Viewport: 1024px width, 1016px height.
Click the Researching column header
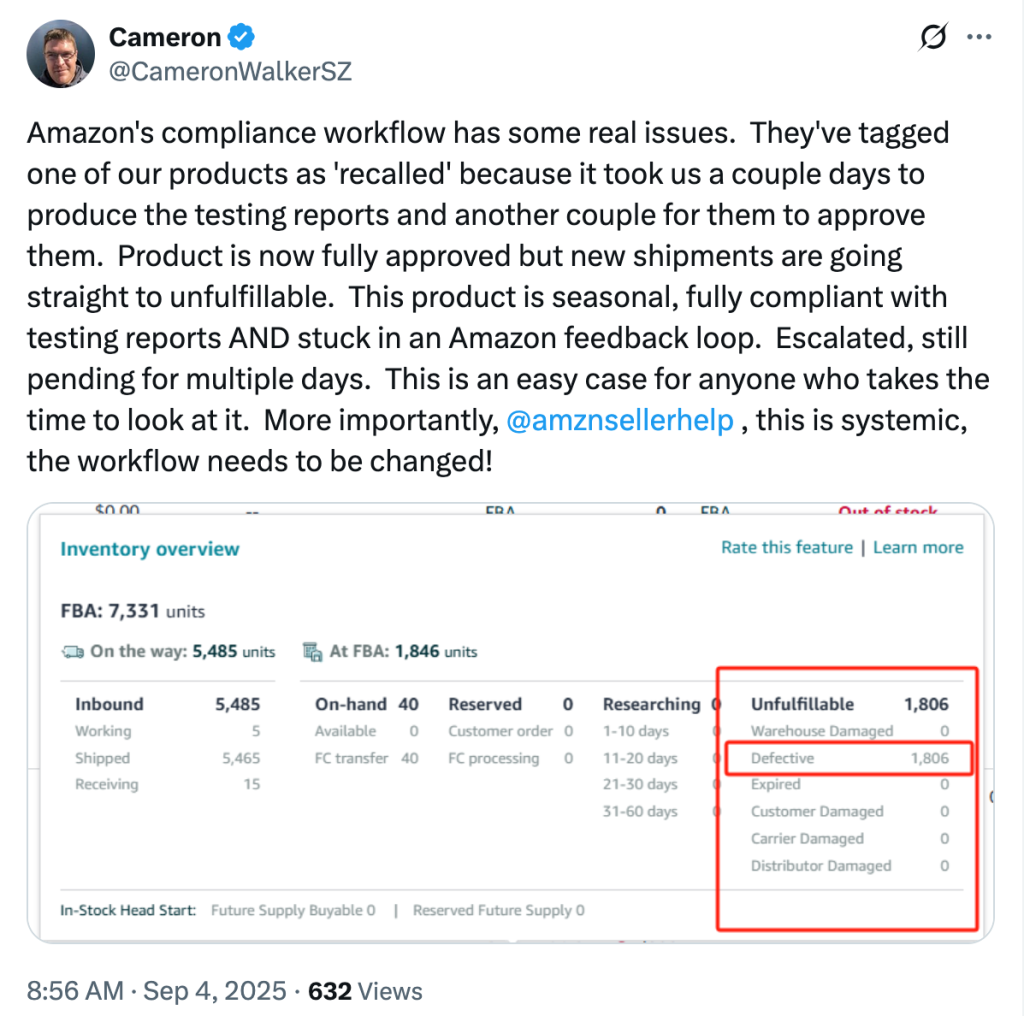651,704
